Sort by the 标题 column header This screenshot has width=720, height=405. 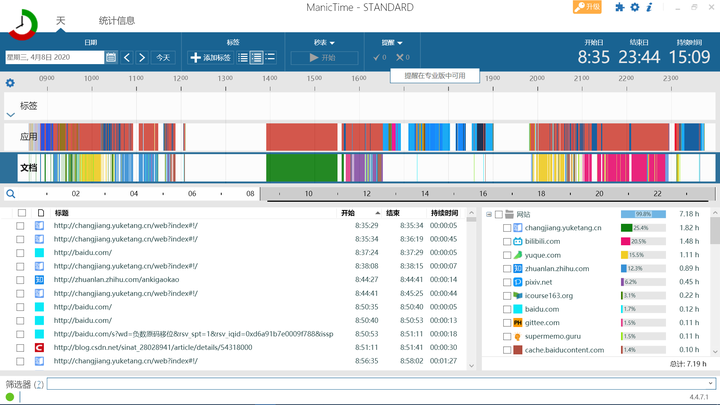tap(62, 213)
